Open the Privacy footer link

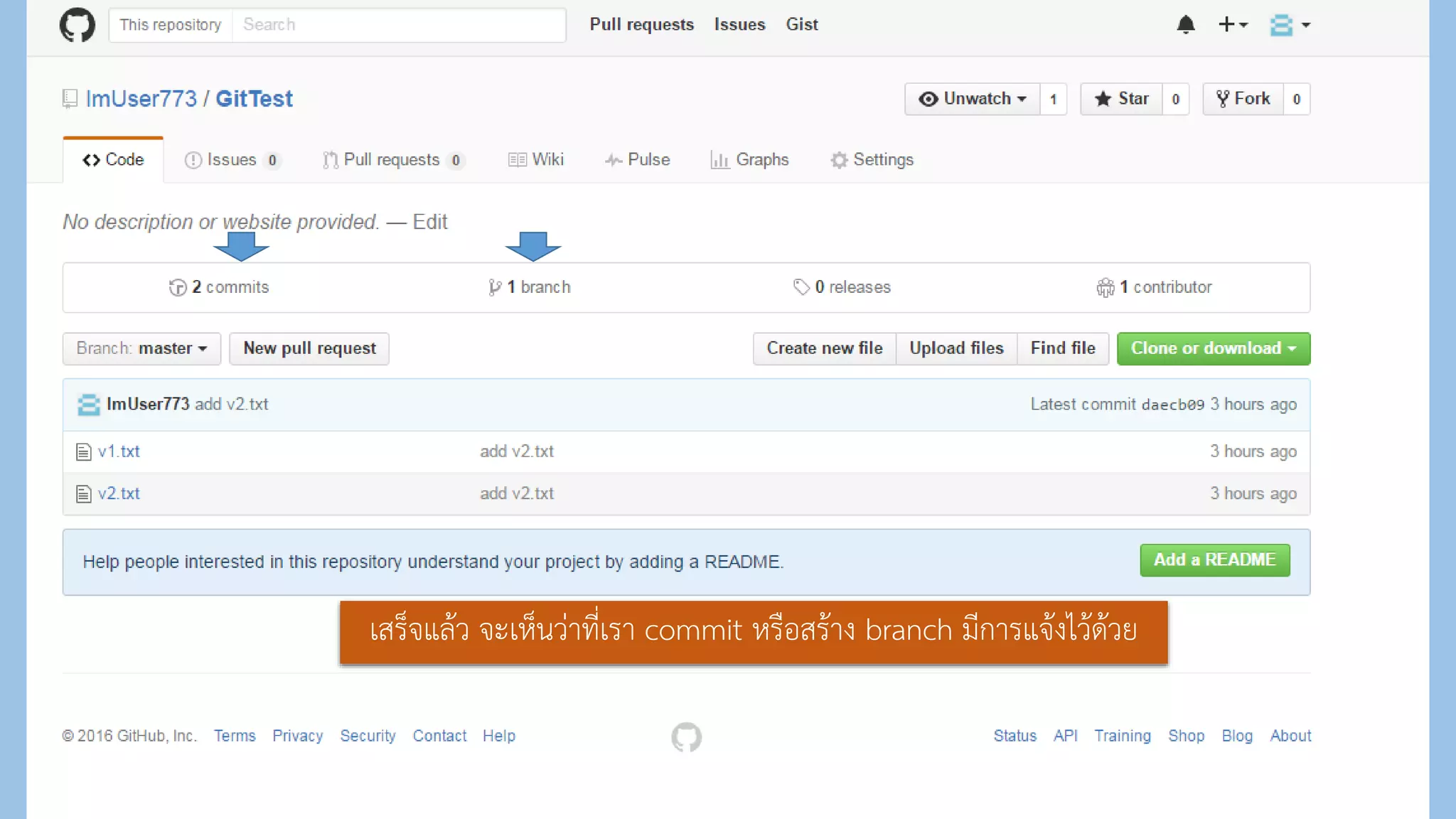[x=298, y=736]
